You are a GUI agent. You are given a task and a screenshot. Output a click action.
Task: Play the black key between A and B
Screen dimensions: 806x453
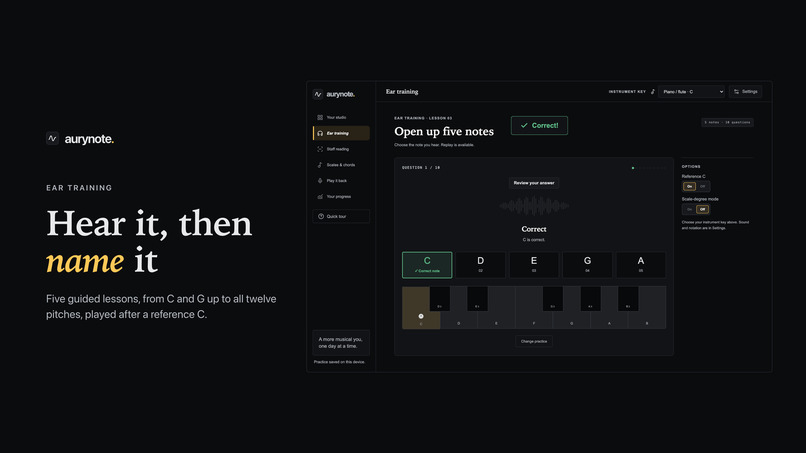click(628, 299)
